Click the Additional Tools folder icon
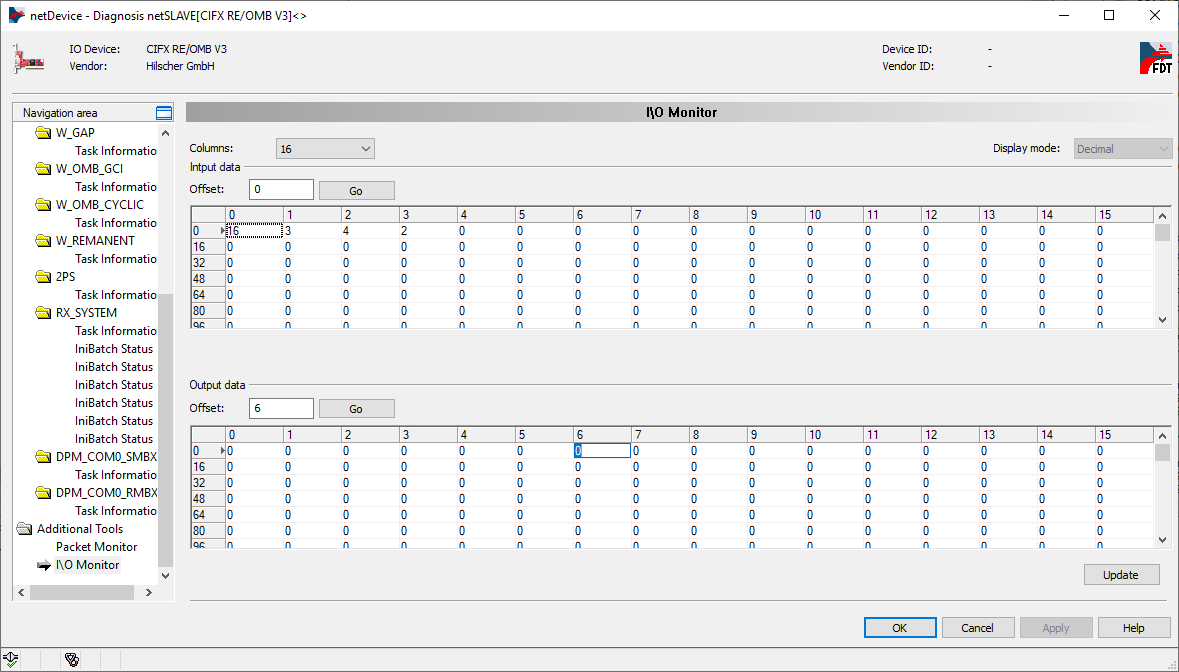This screenshot has width=1179, height=672. point(24,529)
